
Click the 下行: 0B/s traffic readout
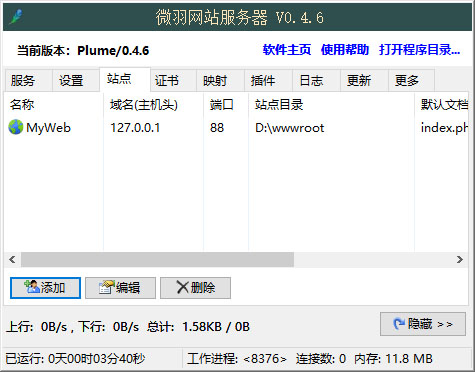(x=109, y=327)
